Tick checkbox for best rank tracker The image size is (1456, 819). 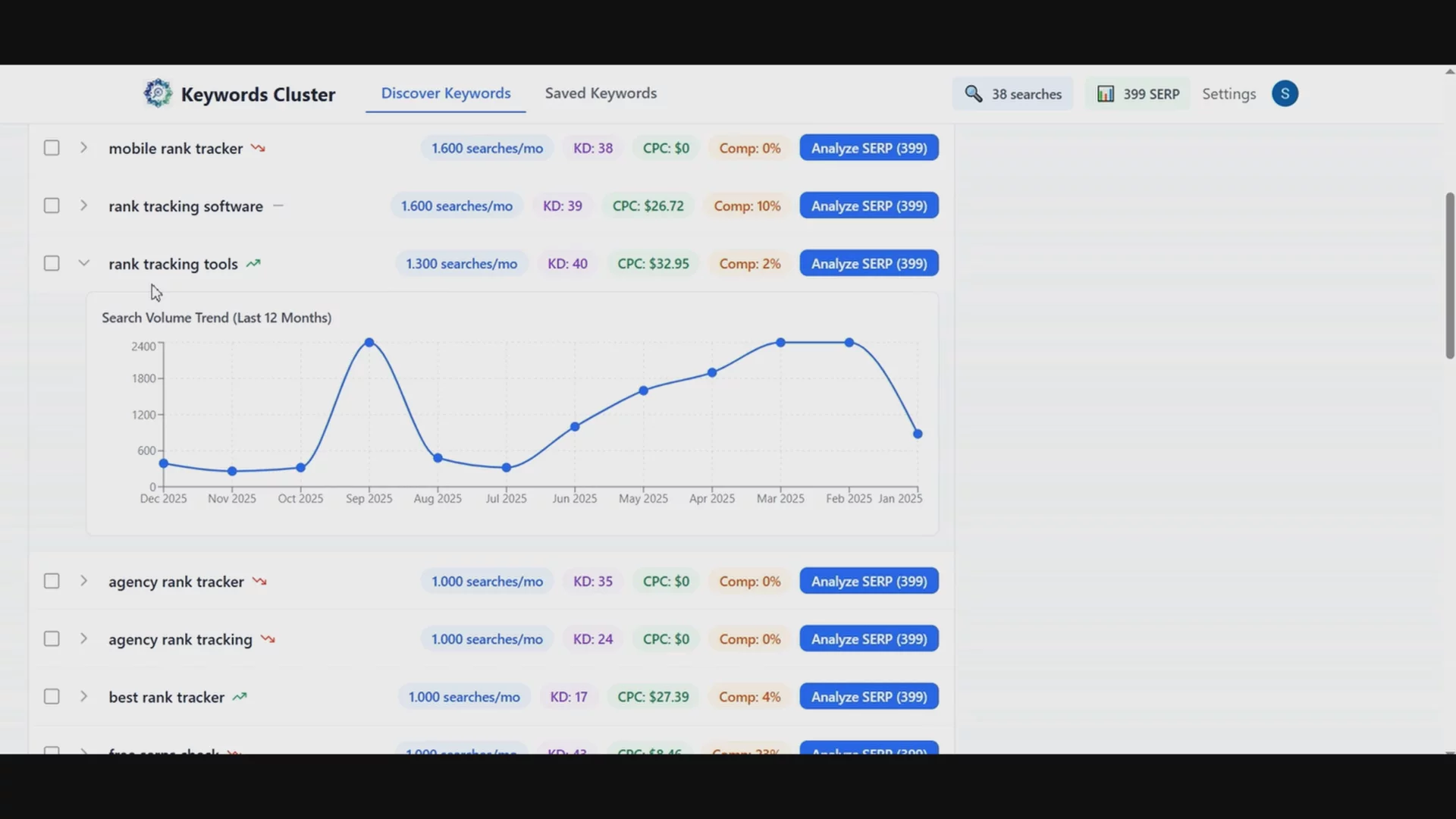tap(52, 696)
